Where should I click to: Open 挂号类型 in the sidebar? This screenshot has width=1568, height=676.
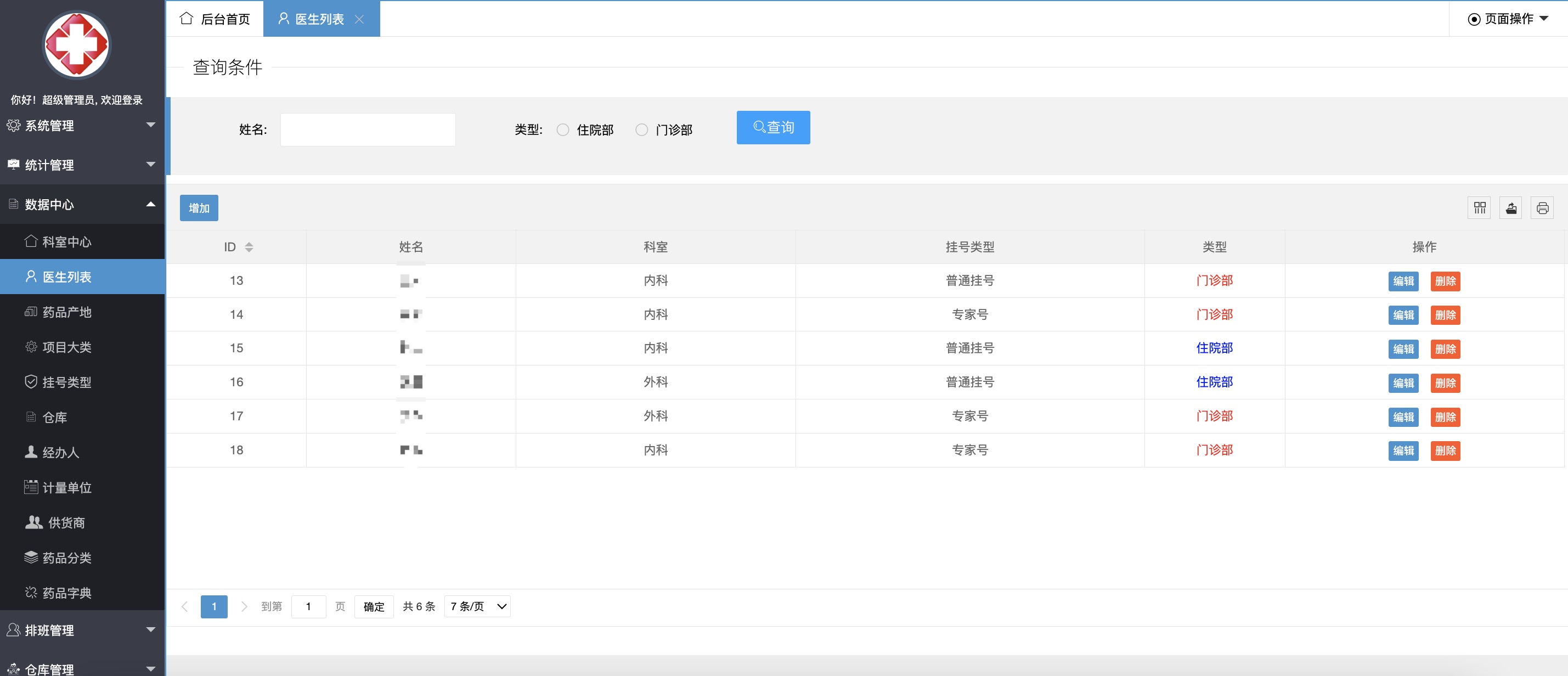(82, 382)
